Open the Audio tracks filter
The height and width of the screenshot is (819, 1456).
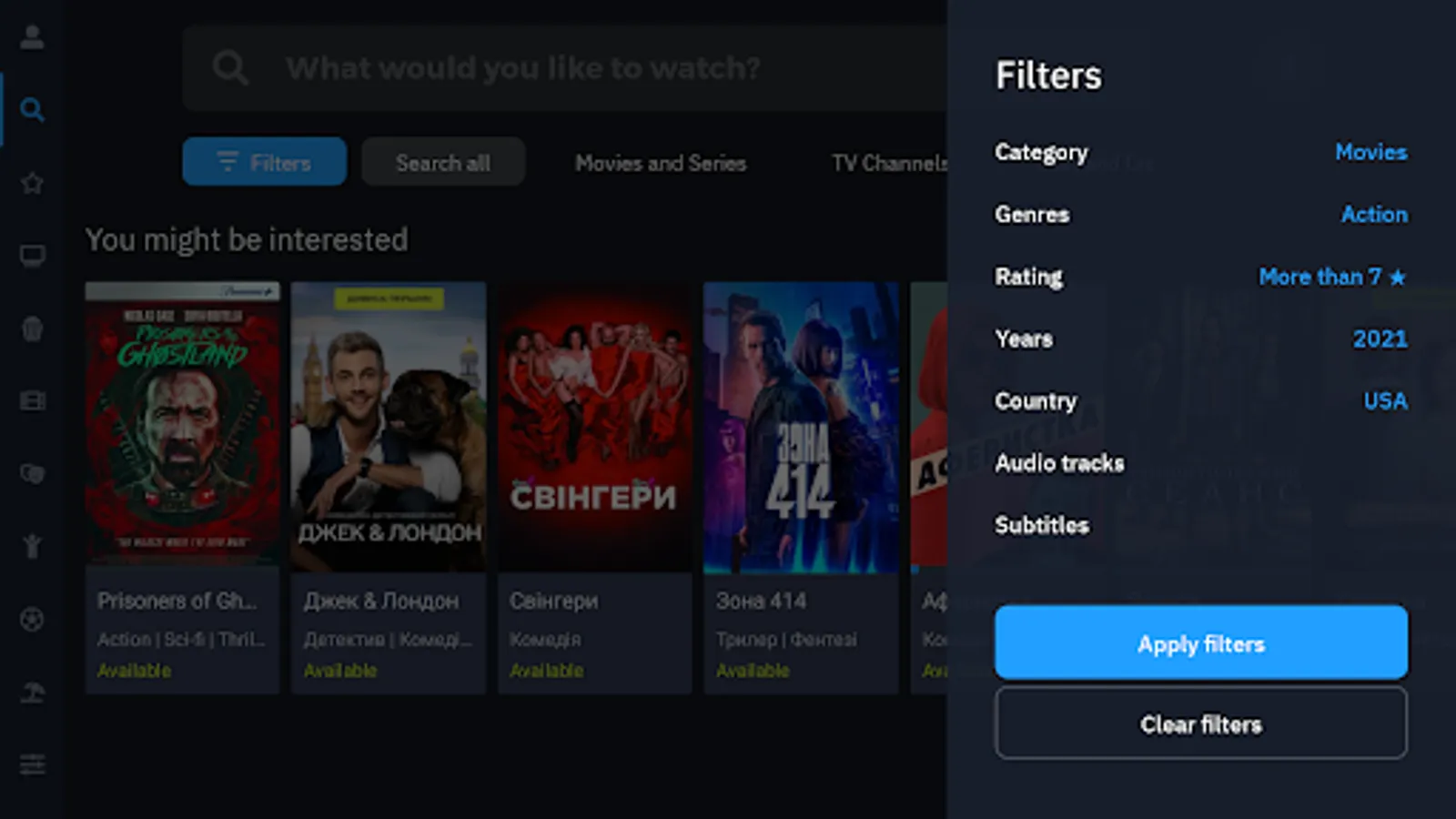tap(1200, 463)
